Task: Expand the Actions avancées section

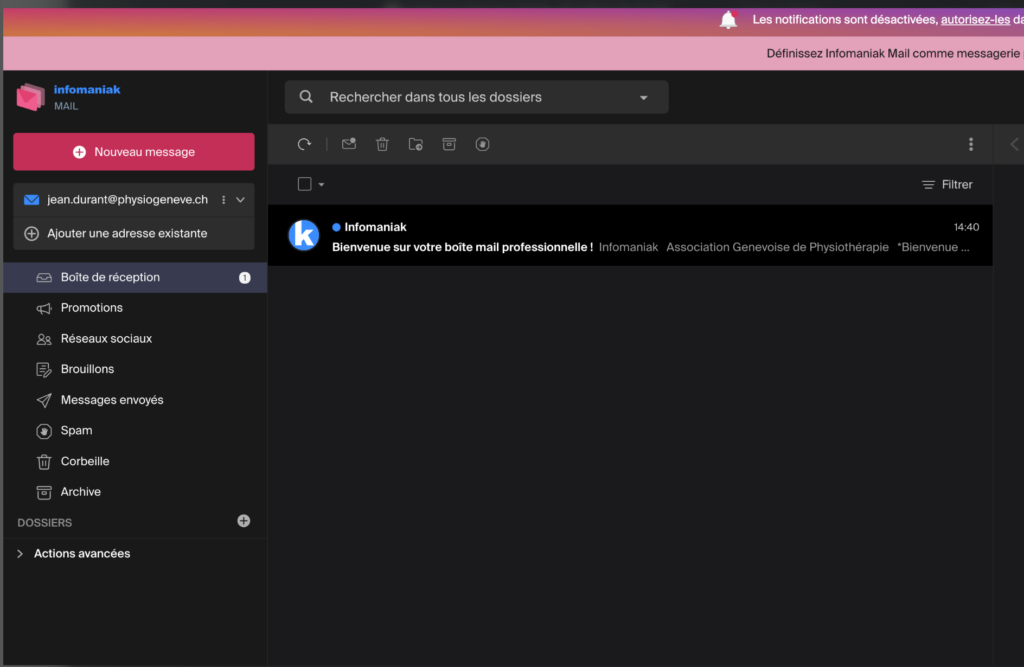Action: (x=20, y=553)
